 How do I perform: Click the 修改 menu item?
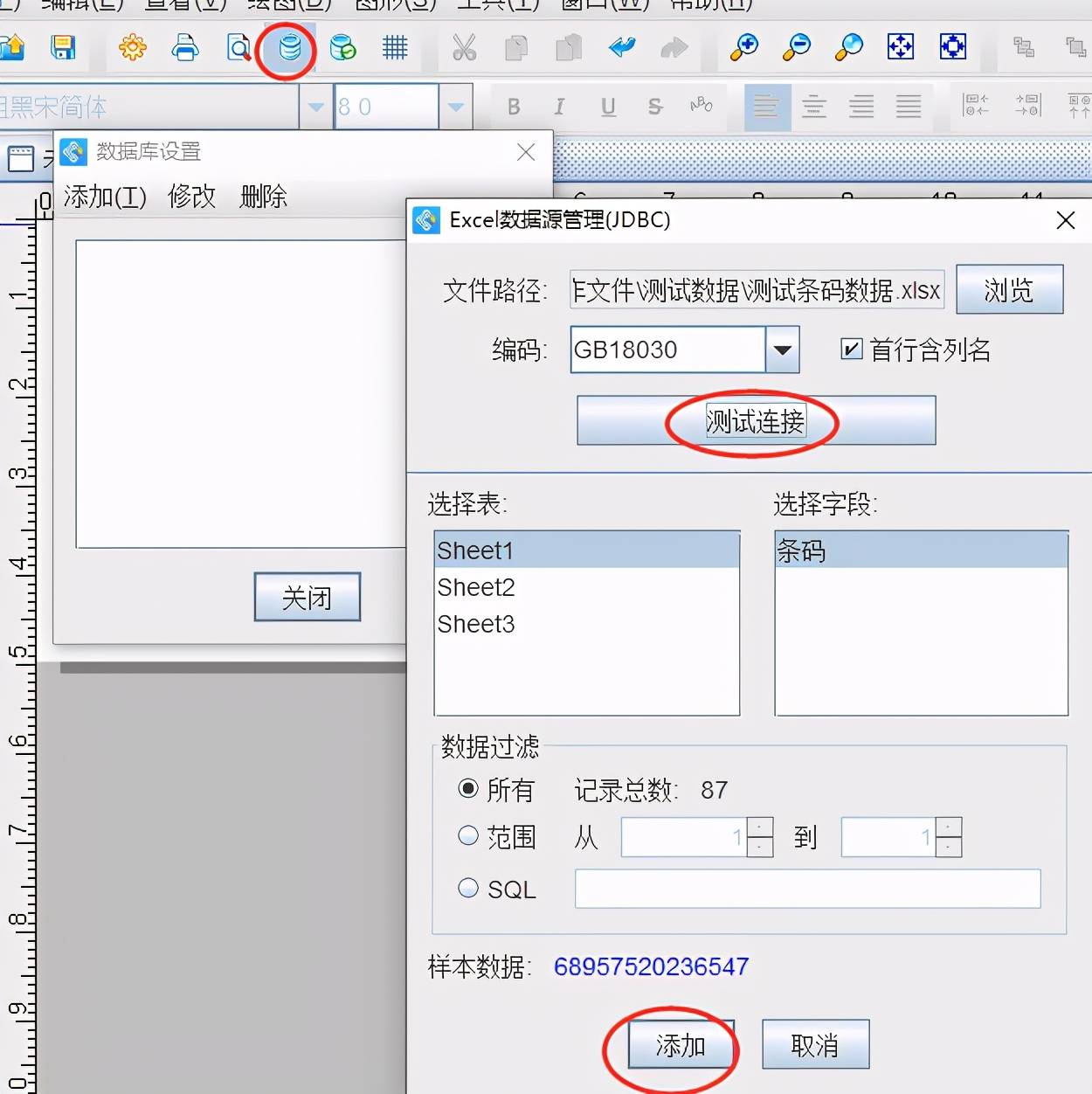point(191,197)
